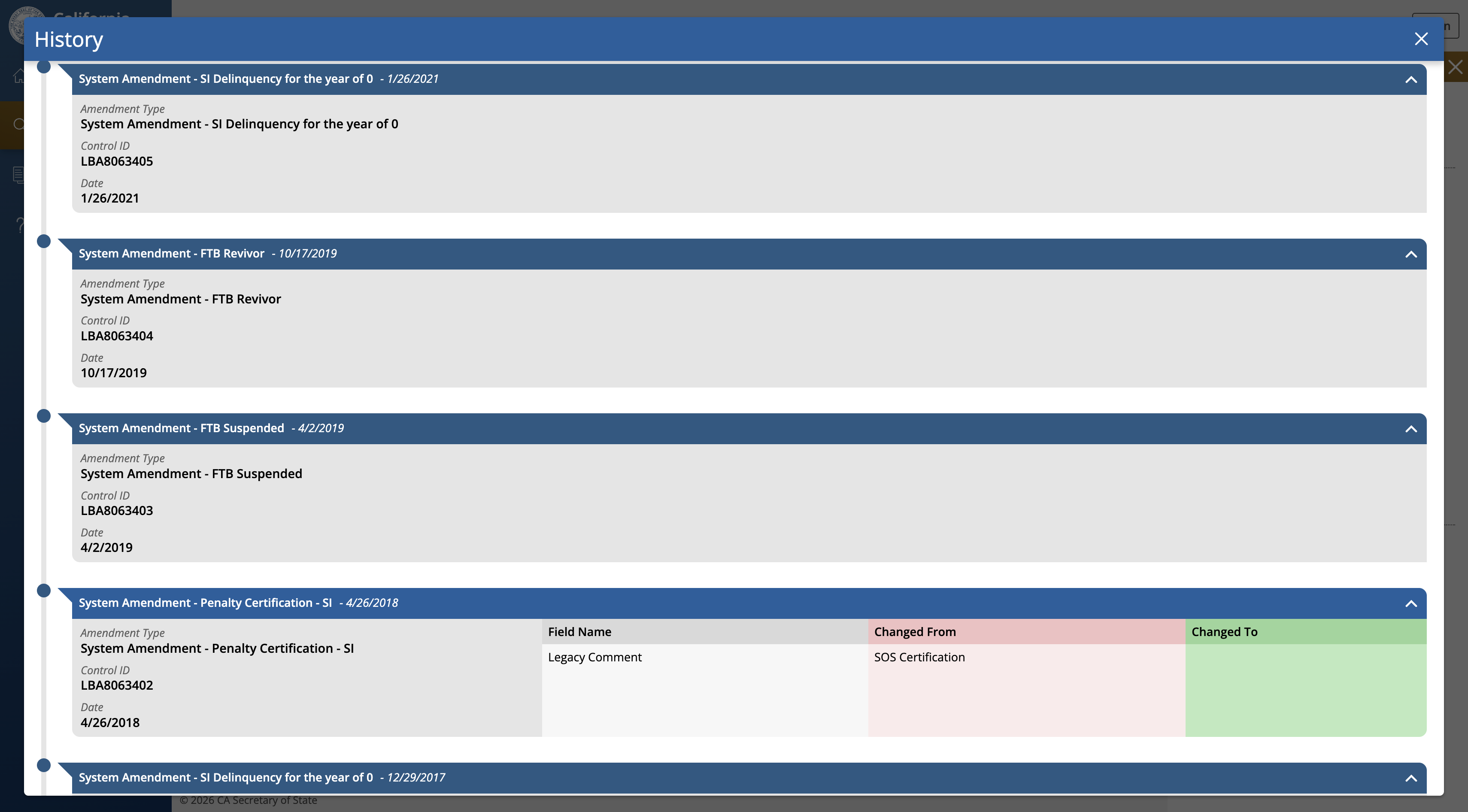This screenshot has height=812, width=1468.
Task: Click the Penalty Certification - SI header title
Action: point(205,602)
